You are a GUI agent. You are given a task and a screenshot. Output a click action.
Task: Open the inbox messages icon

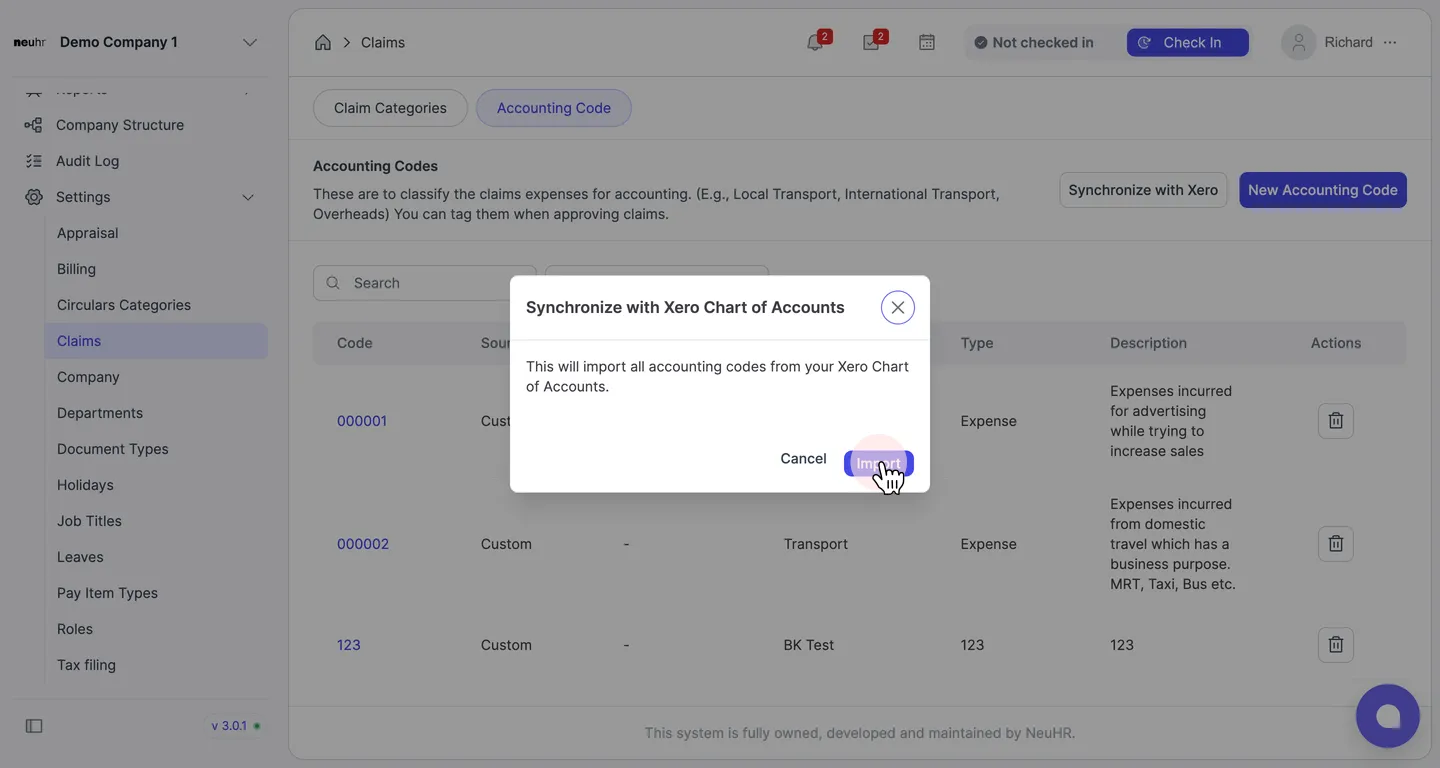click(x=871, y=42)
